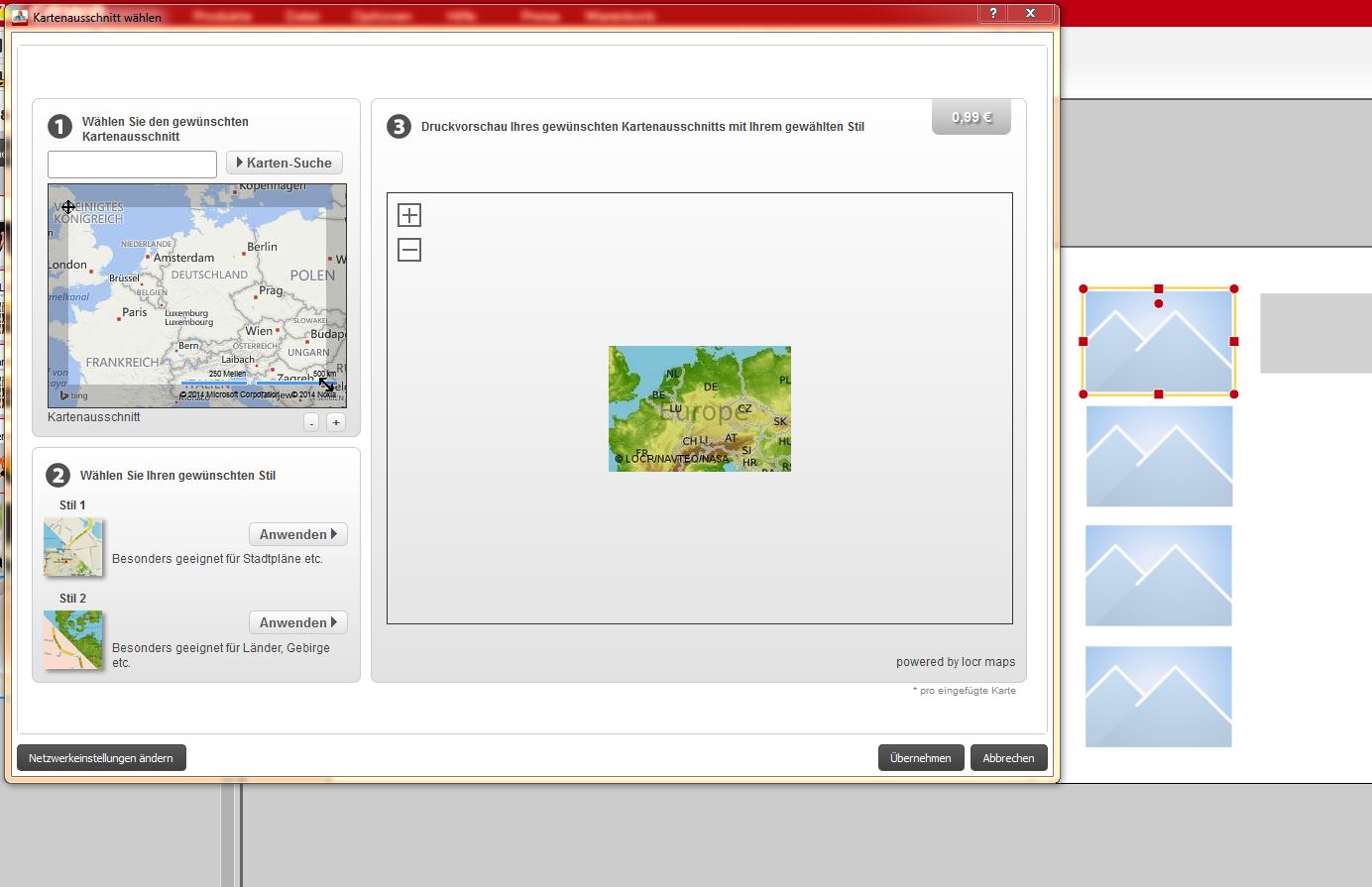The image size is (1372, 887).
Task: Open help via the title bar question mark
Action: [x=992, y=13]
